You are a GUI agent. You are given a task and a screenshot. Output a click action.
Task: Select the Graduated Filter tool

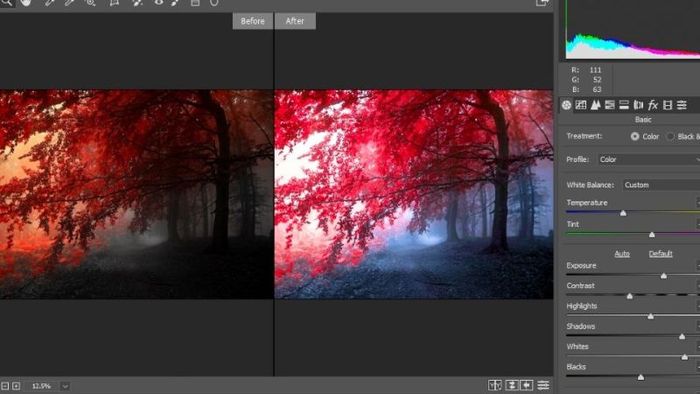(x=195, y=2)
